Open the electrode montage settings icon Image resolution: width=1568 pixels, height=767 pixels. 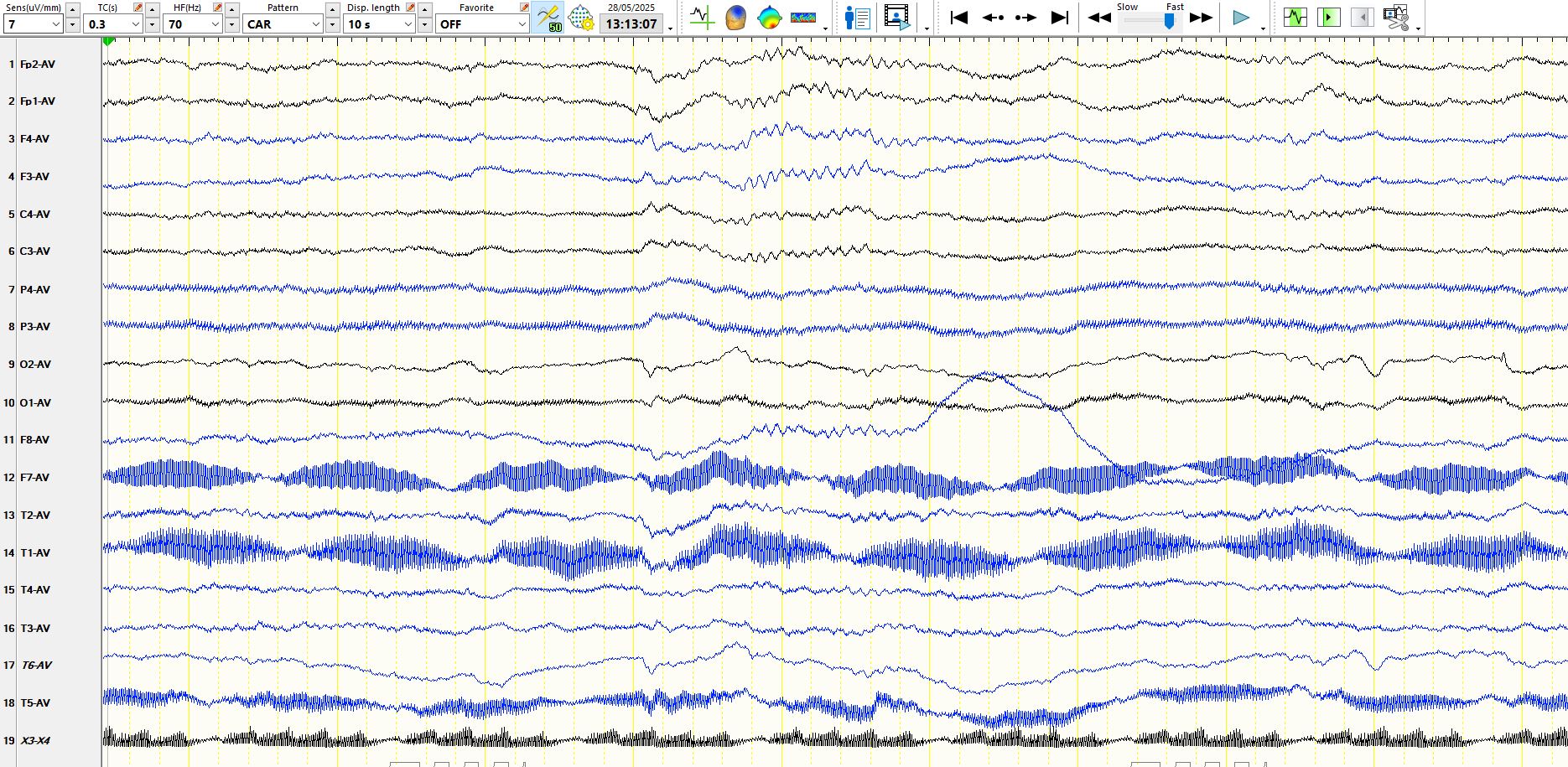[x=581, y=18]
